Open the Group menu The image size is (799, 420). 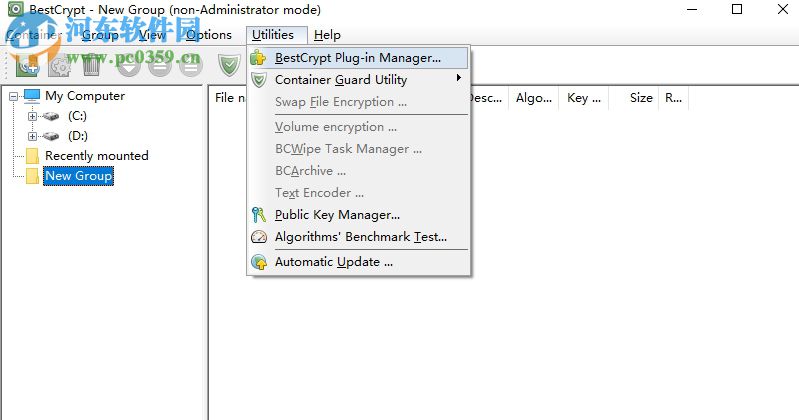pos(100,35)
